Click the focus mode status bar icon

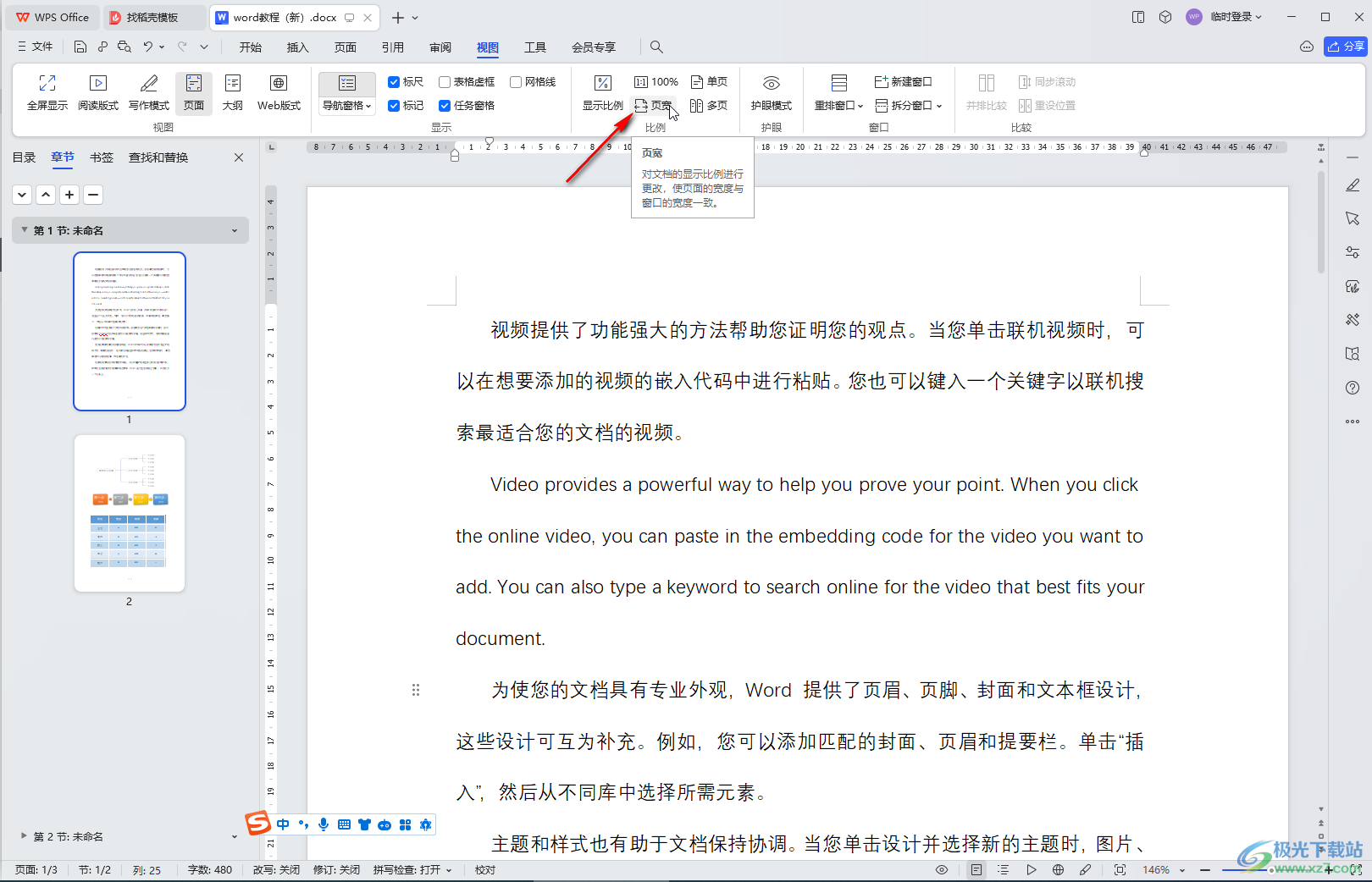click(1120, 870)
